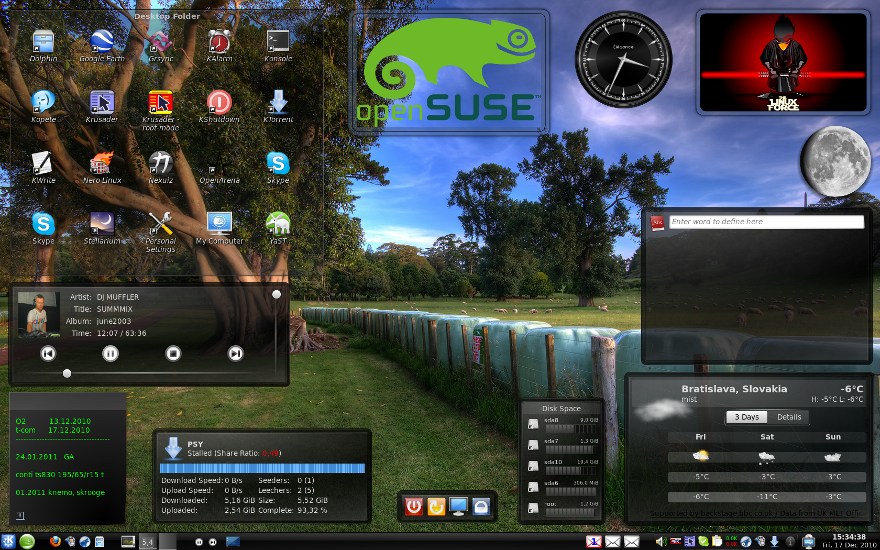This screenshot has width=880, height=550.
Task: Switch desktop using the pager showing 5,4
Action: pos(148,542)
